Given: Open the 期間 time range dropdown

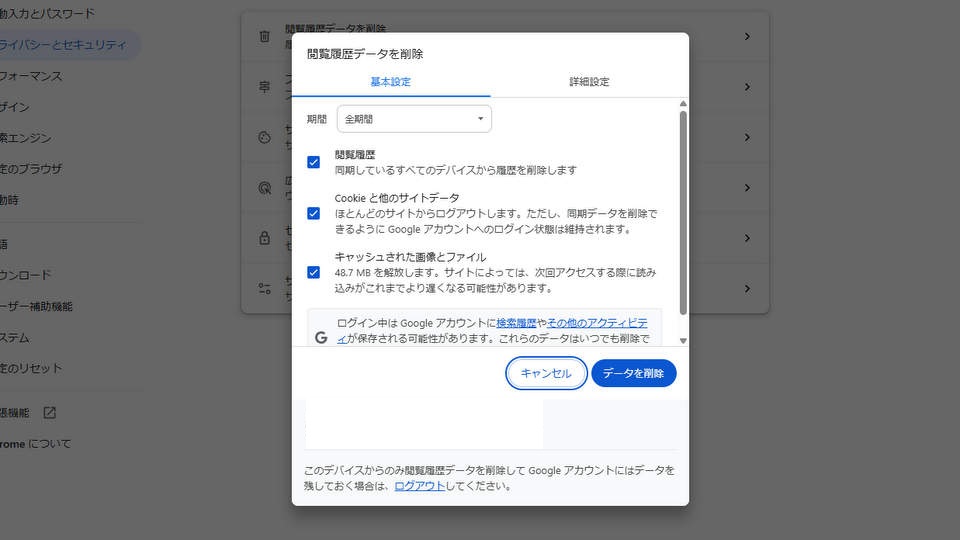Looking at the screenshot, I should point(414,119).
